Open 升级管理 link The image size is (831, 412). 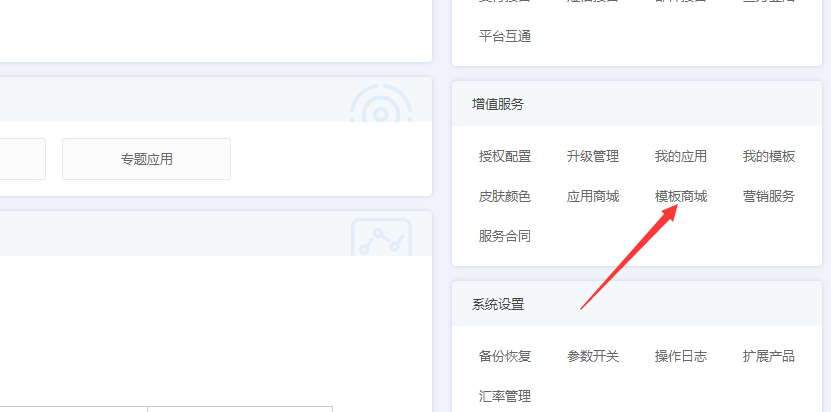click(593, 156)
